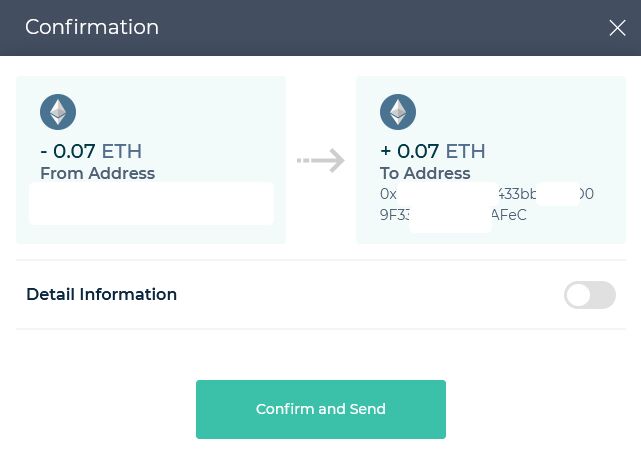This screenshot has width=641, height=452.
Task: Click the ETH unit beside - 0.07
Action: click(x=122, y=152)
